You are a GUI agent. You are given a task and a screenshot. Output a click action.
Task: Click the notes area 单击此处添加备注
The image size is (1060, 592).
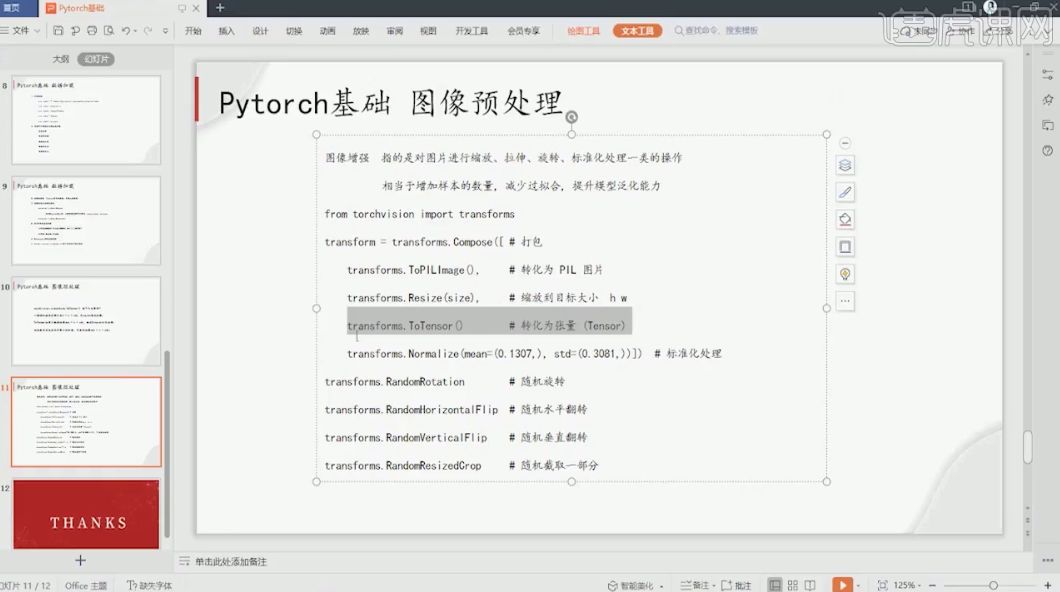click(x=231, y=562)
